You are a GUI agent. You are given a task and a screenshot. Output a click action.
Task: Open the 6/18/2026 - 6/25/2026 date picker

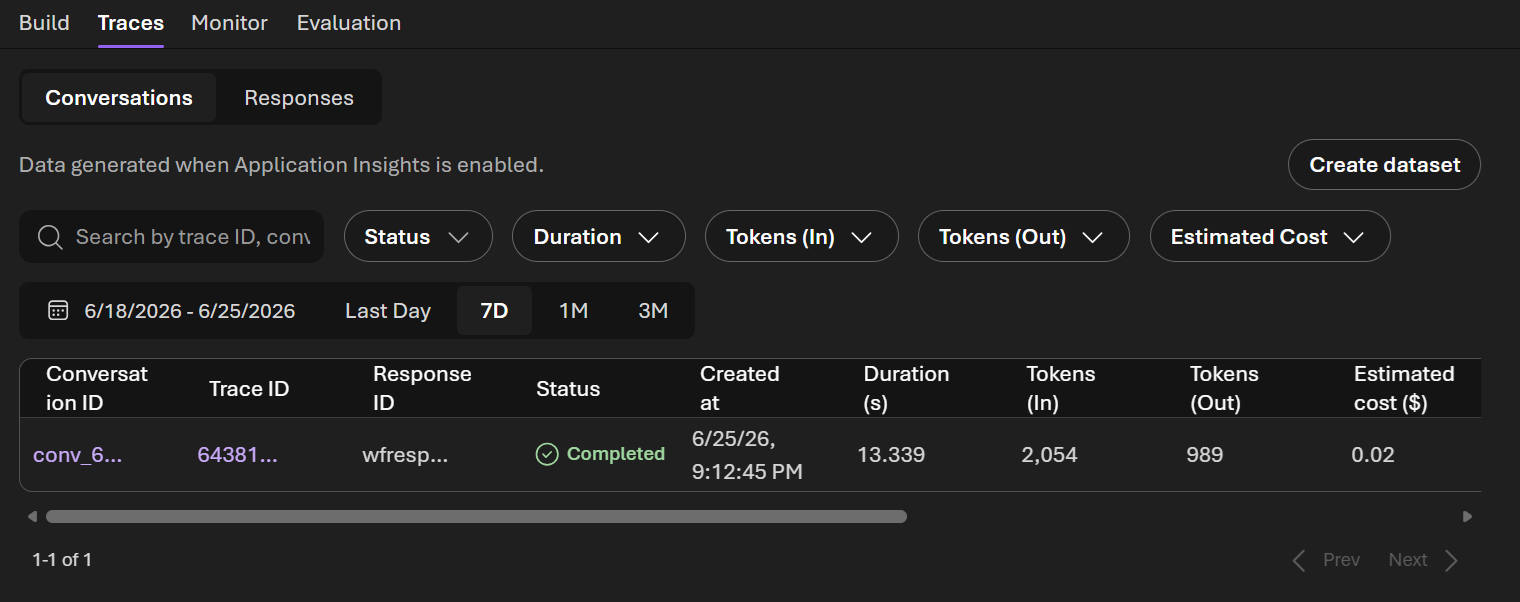(x=172, y=311)
